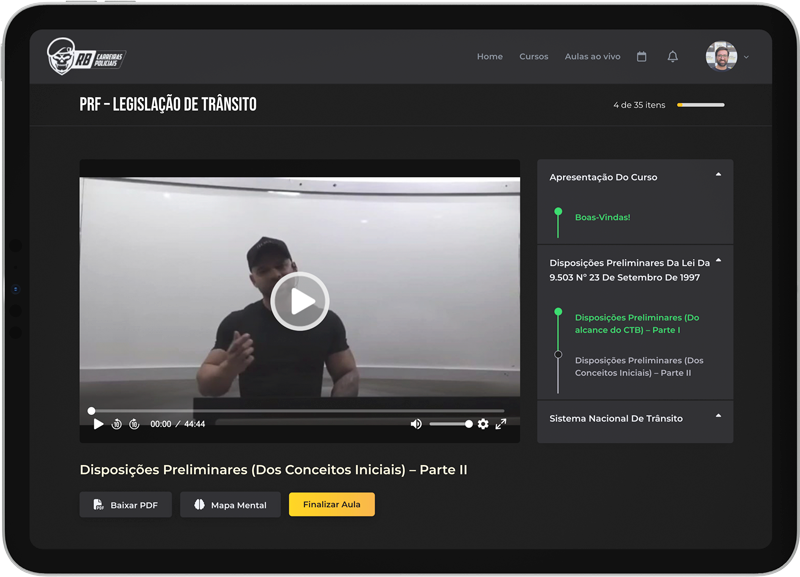Open video settings gear

[483, 424]
